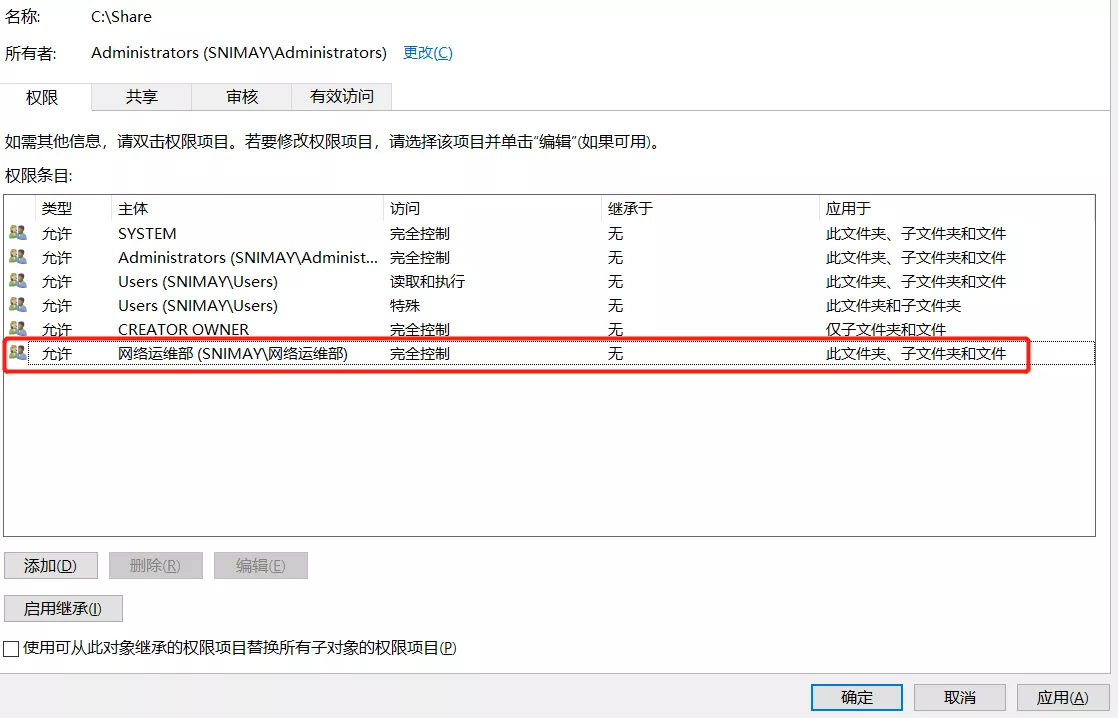Click the user group icon beside SYSTEM entry
This screenshot has width=1118, height=718.
pyautogui.click(x=17, y=233)
